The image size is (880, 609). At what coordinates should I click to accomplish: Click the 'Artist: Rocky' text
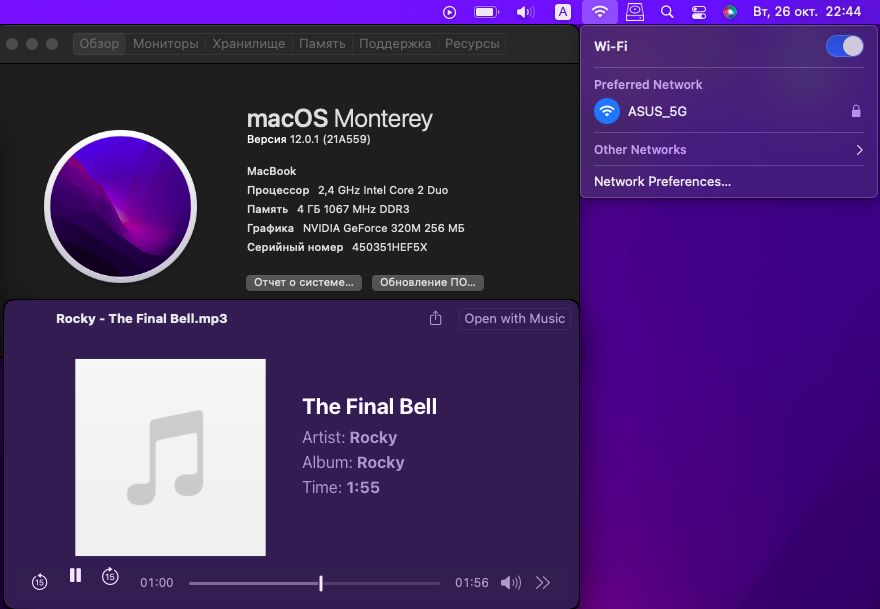pos(350,437)
